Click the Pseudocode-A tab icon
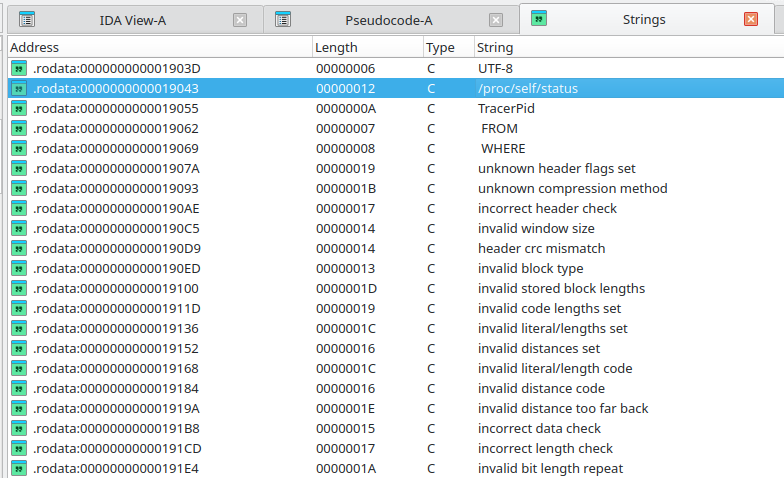The width and height of the screenshot is (784, 478). (x=283, y=19)
